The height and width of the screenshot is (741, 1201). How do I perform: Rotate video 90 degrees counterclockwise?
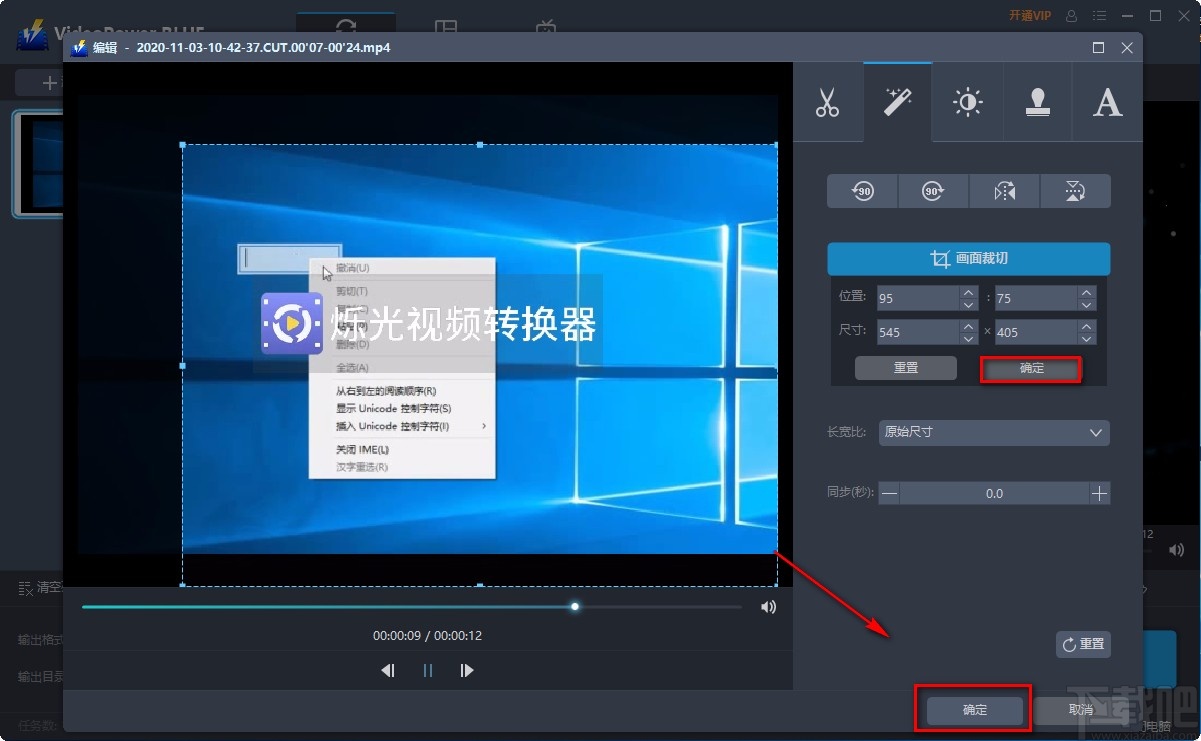tap(862, 191)
